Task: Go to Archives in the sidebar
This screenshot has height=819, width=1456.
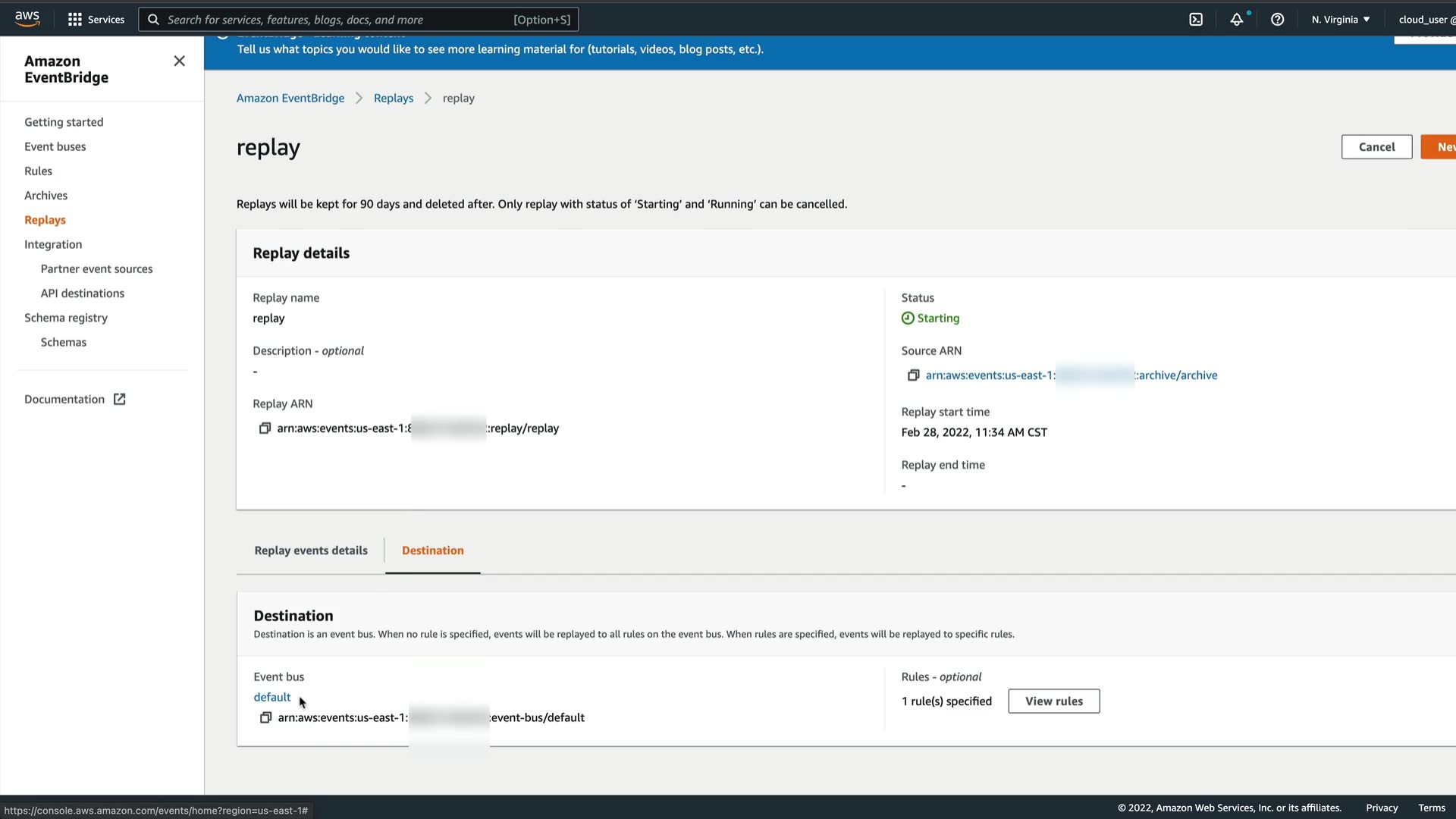Action: click(45, 196)
